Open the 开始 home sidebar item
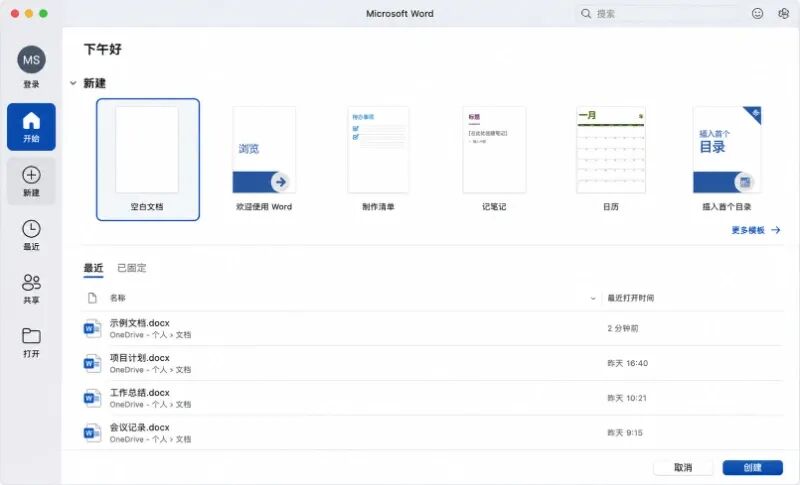The width and height of the screenshot is (800, 485). pyautogui.click(x=31, y=127)
